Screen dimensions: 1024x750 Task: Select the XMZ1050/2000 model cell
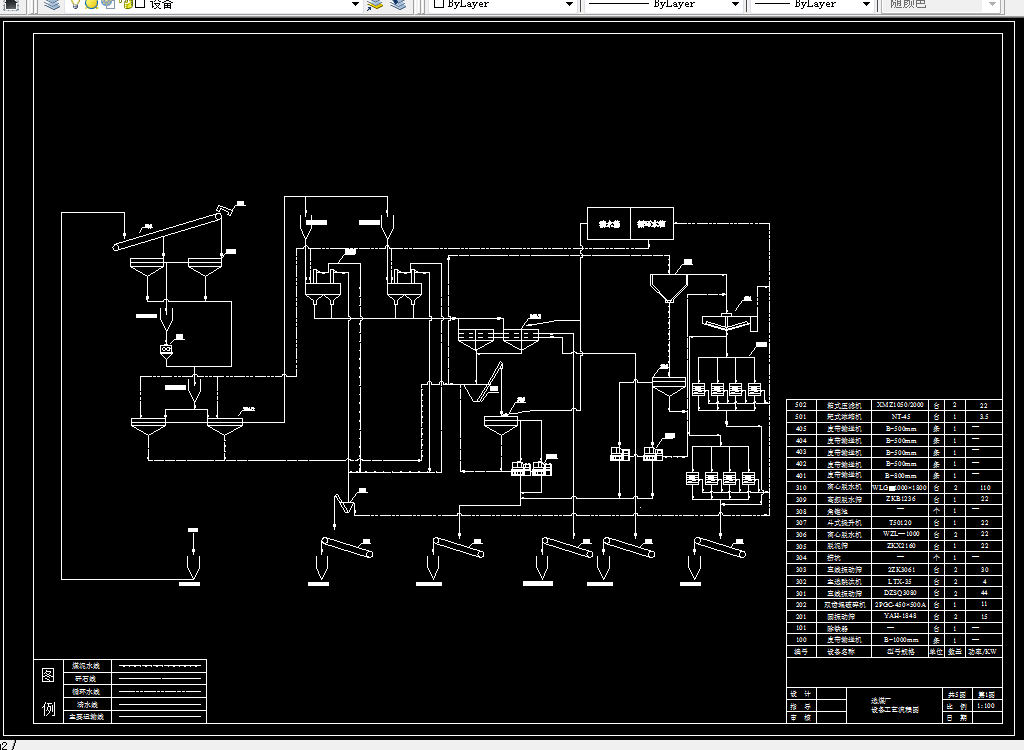tap(900, 405)
